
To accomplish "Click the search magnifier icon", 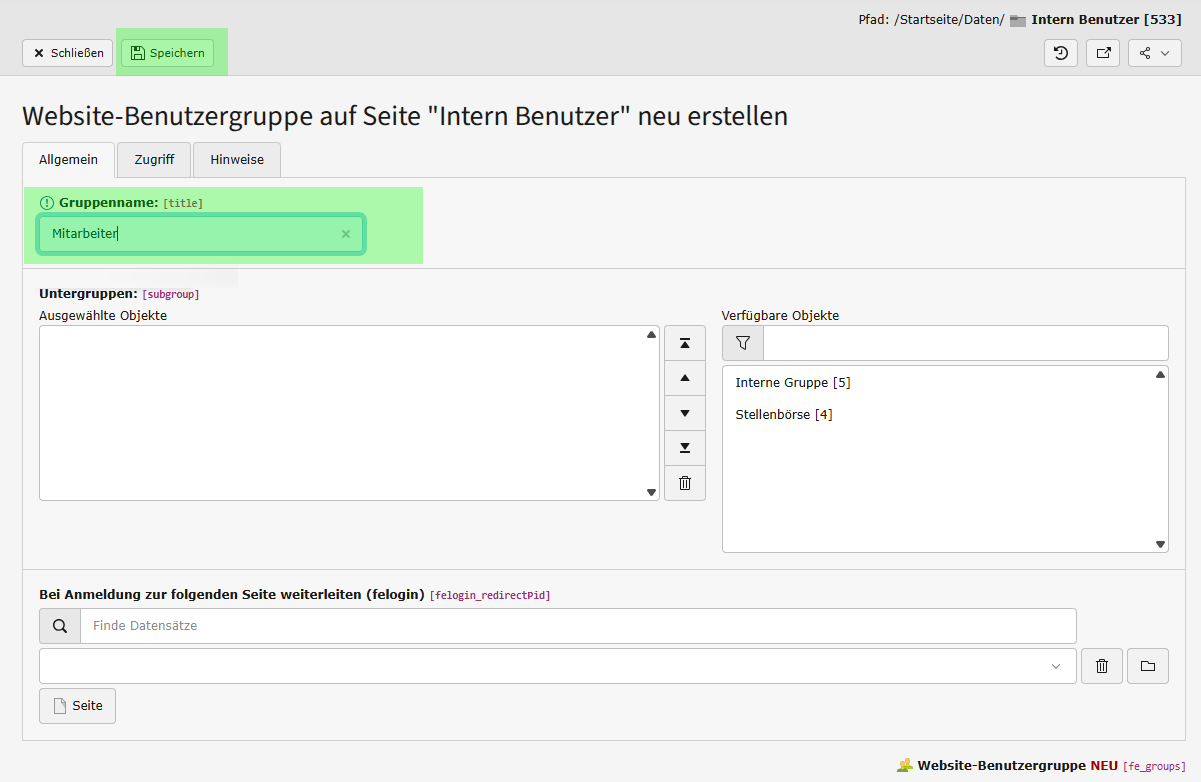I will tap(60, 626).
